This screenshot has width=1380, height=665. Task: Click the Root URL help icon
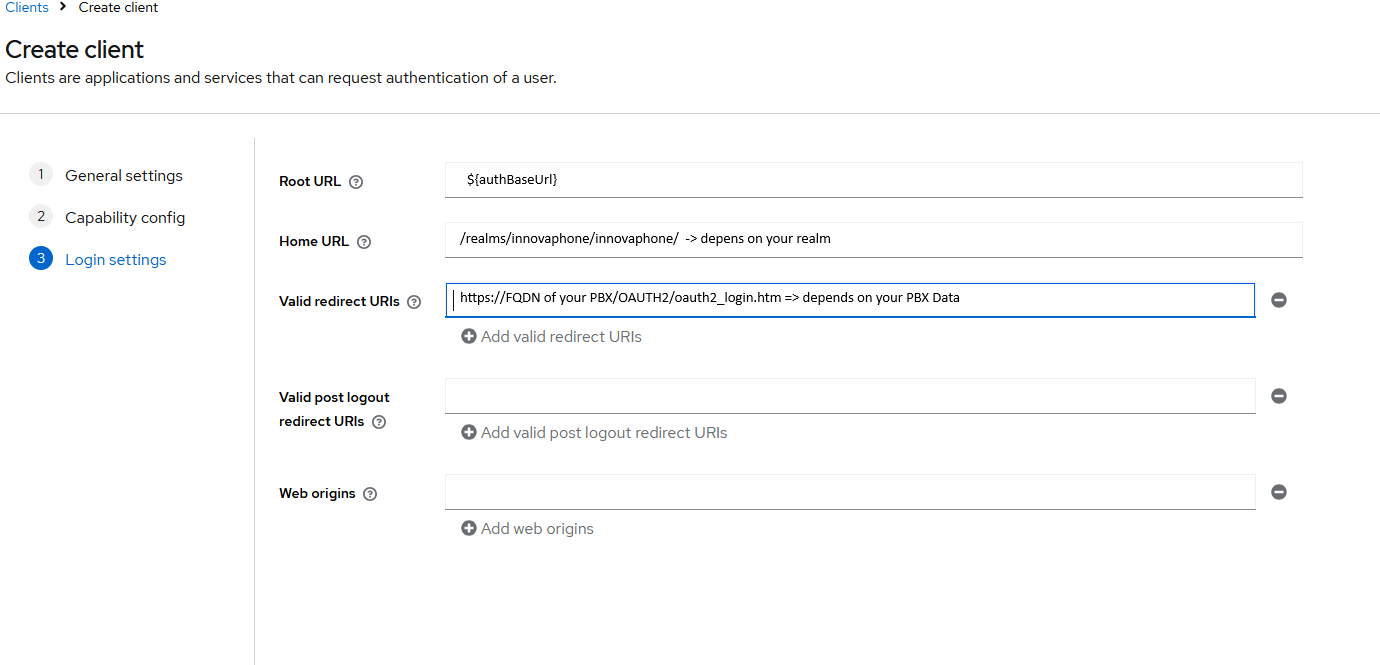(x=356, y=182)
